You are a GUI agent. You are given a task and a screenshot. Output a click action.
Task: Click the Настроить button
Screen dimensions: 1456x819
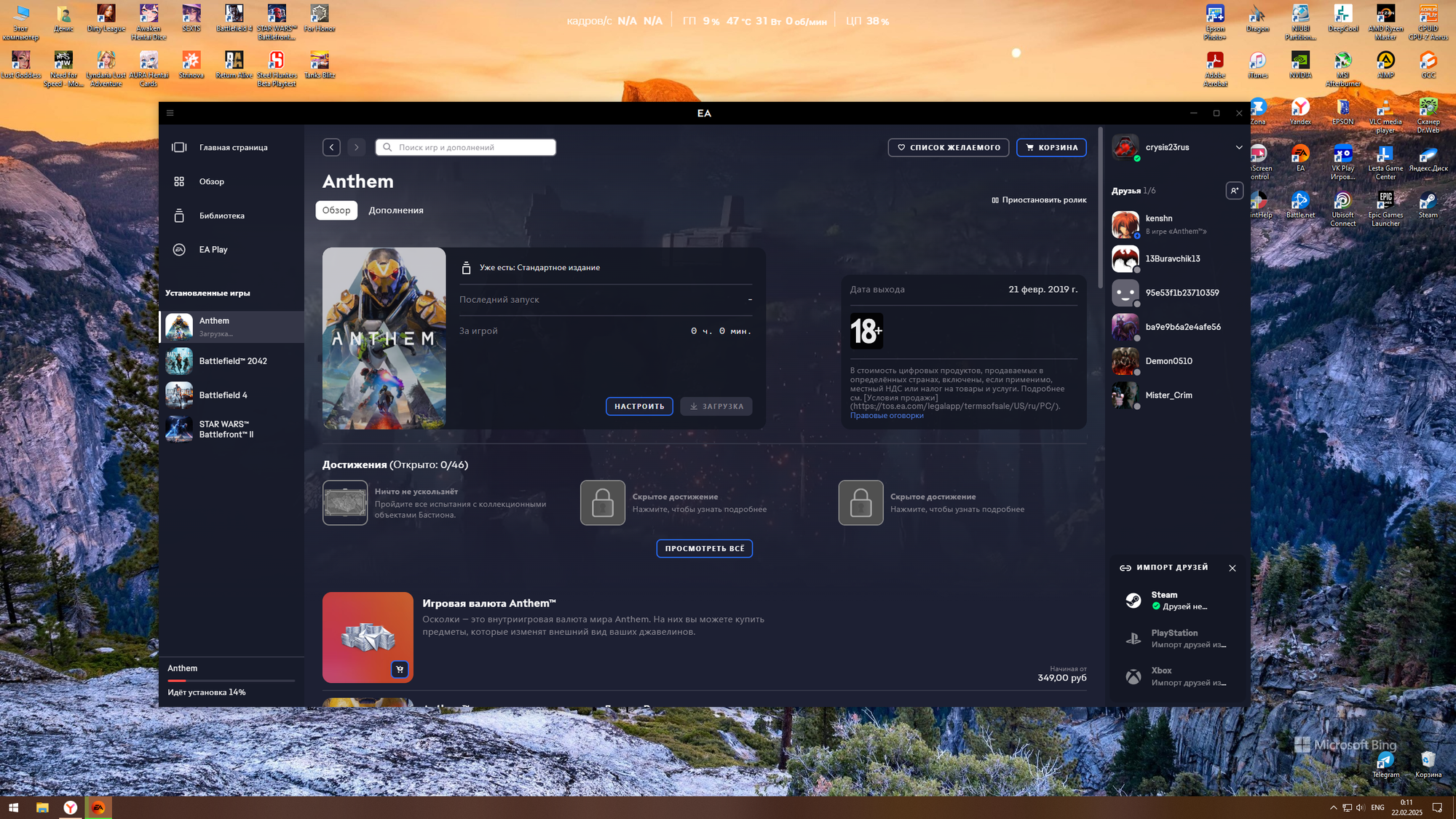[x=638, y=406]
